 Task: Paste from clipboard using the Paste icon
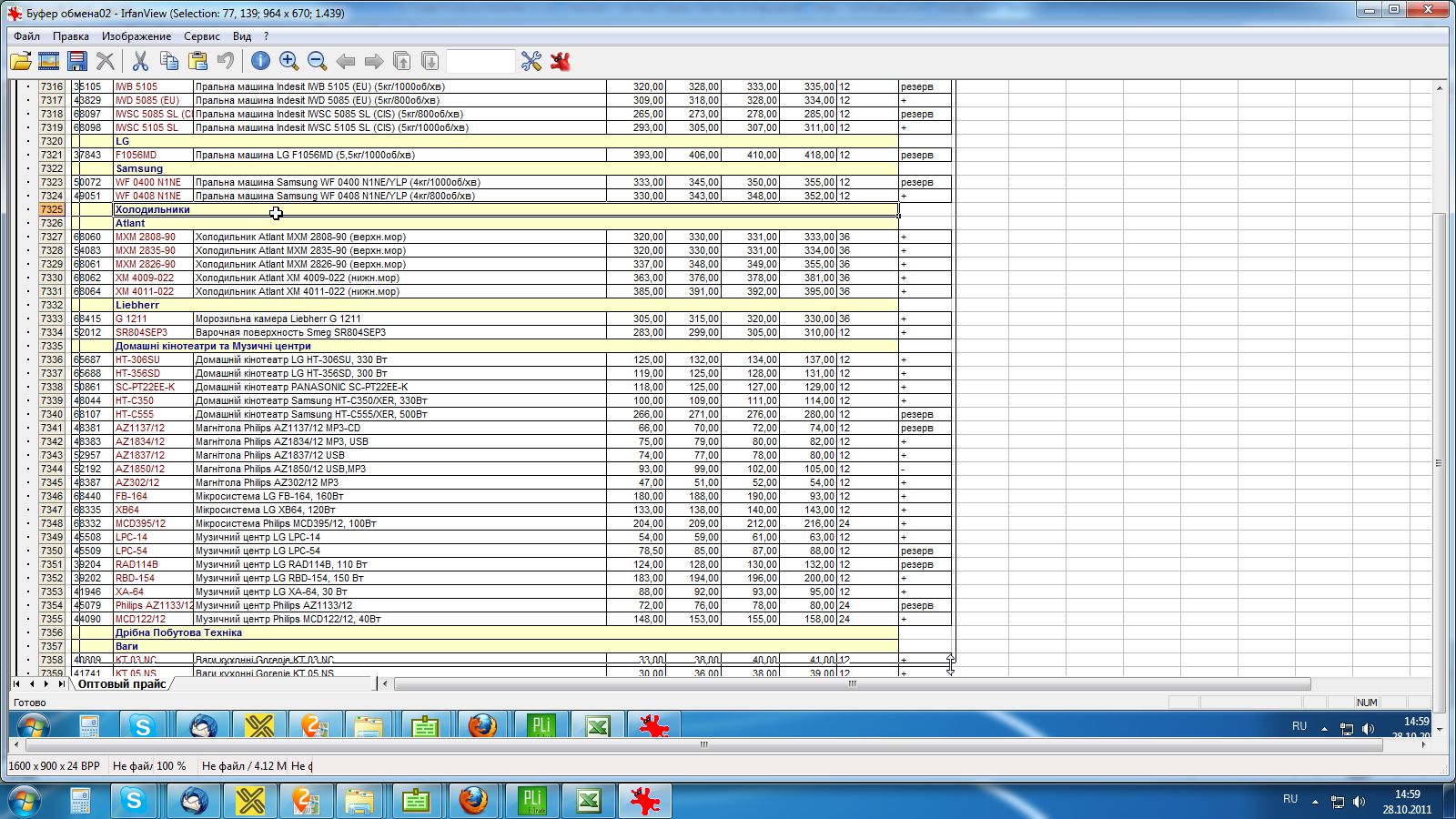pos(197,61)
